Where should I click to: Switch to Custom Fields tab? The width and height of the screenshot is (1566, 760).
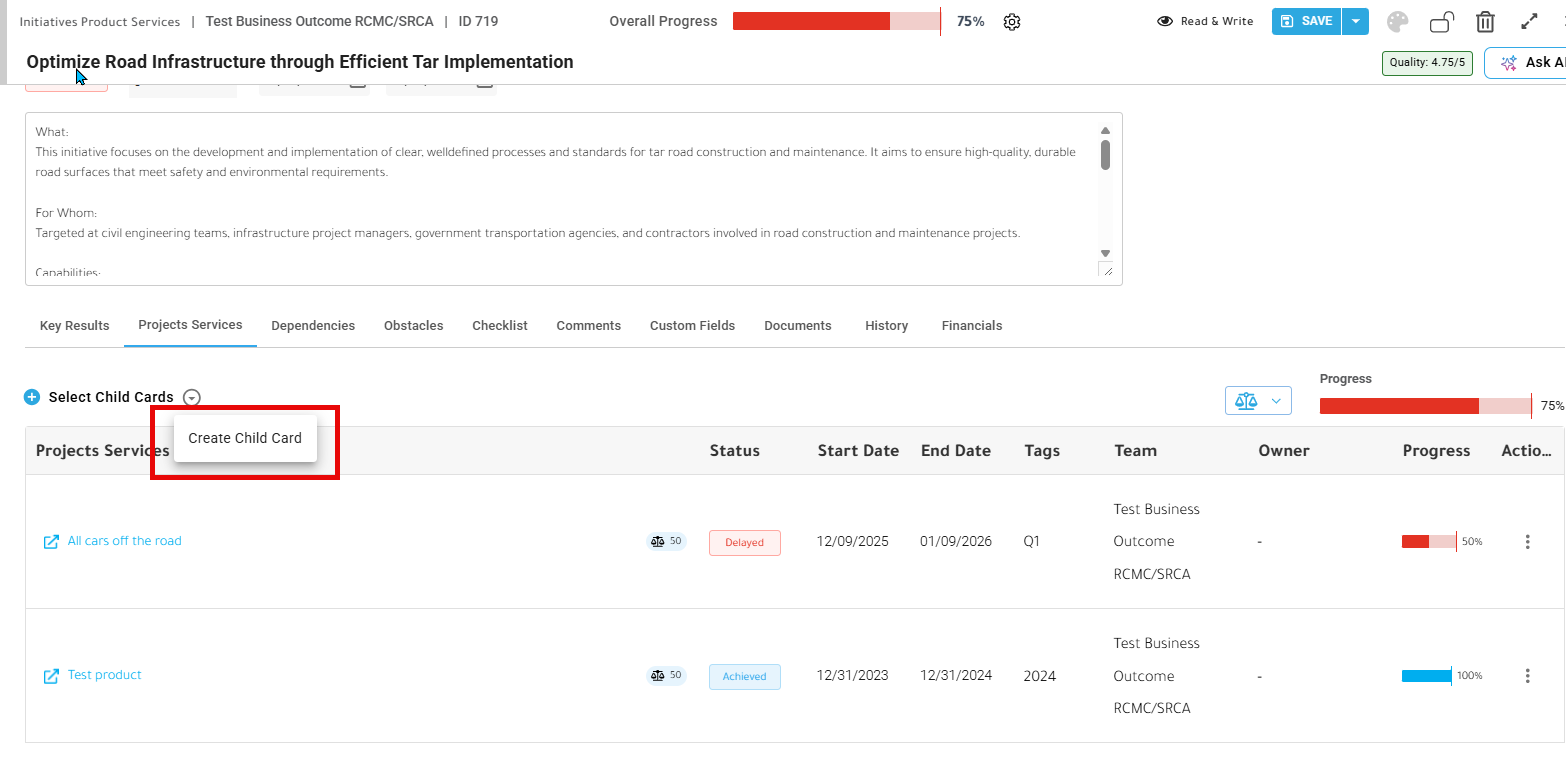[x=692, y=326]
